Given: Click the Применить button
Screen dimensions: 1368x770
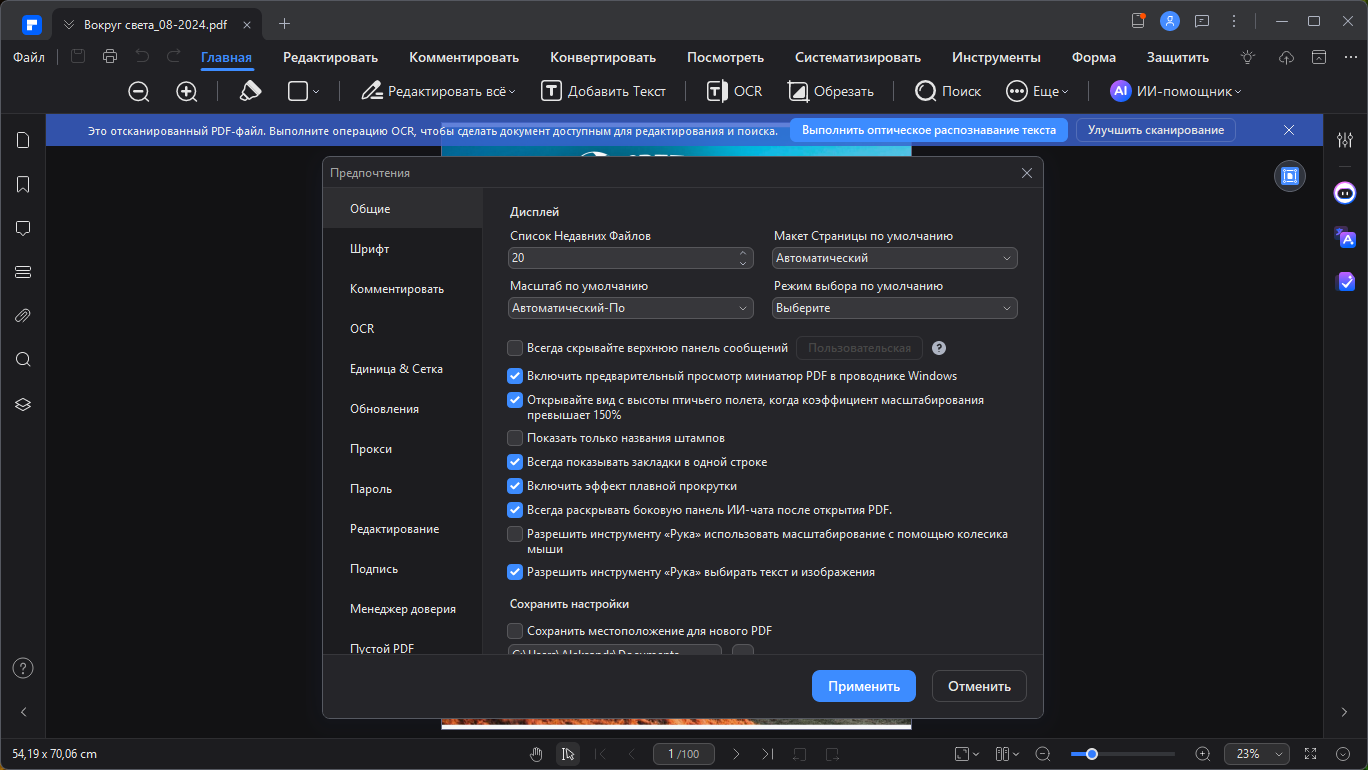Looking at the screenshot, I should point(864,686).
